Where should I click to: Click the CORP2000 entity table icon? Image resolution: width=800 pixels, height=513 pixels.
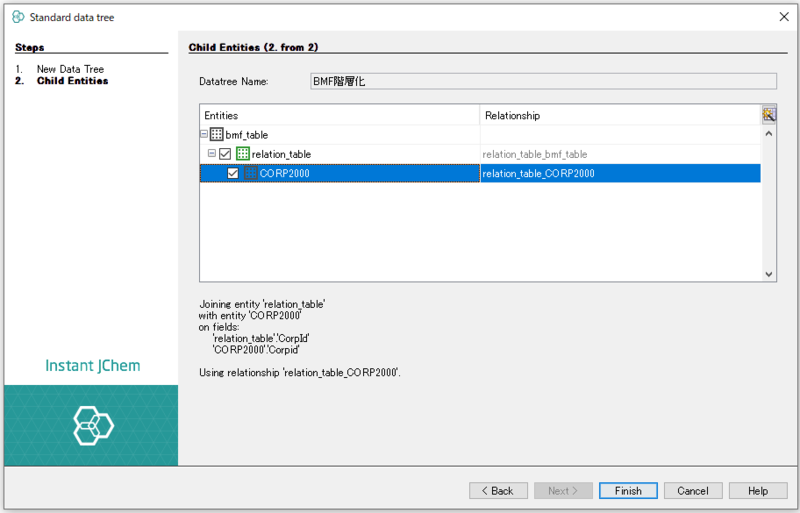point(250,173)
